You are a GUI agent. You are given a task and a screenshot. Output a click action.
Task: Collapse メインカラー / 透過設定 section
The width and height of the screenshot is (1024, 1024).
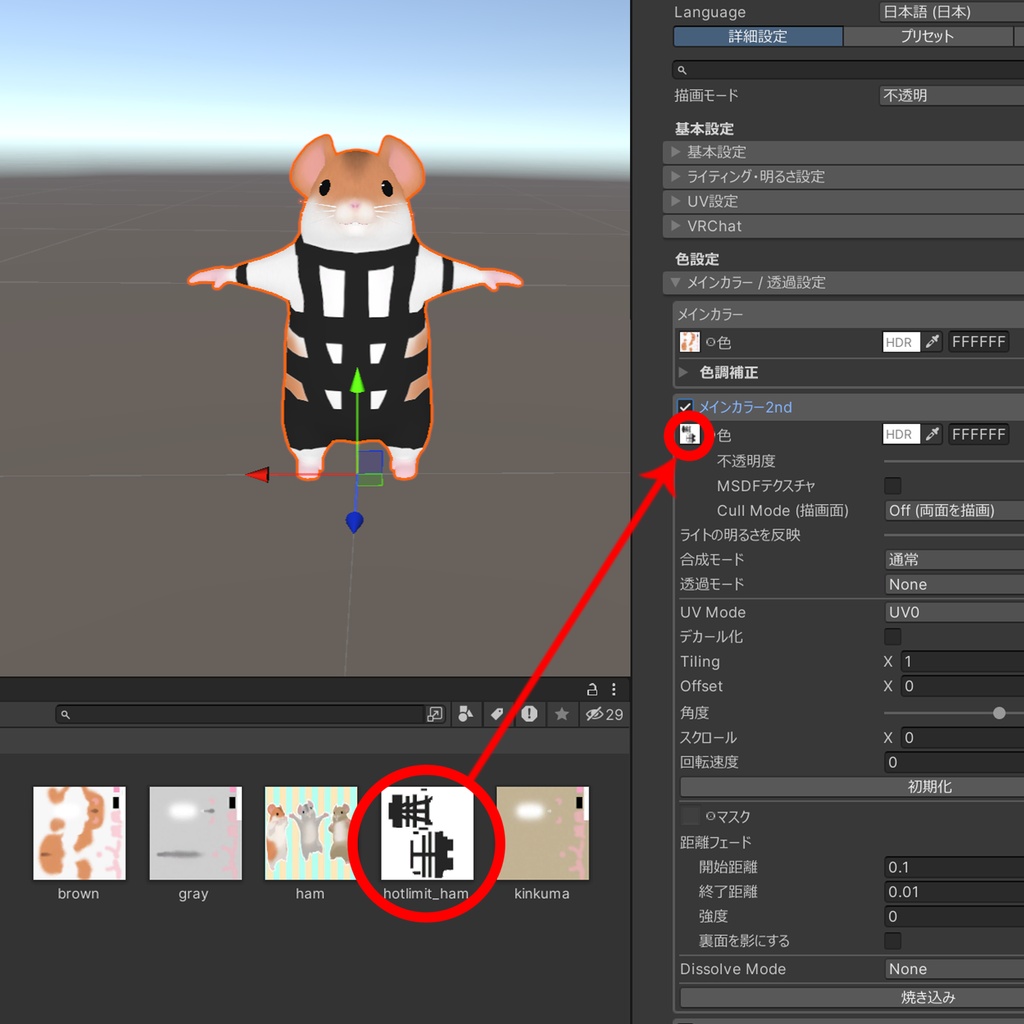coord(843,282)
